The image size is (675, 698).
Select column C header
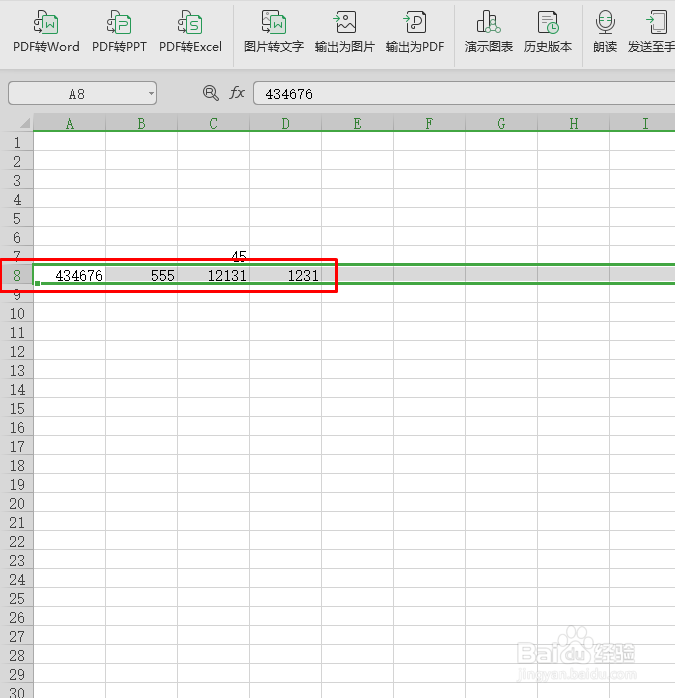214,123
